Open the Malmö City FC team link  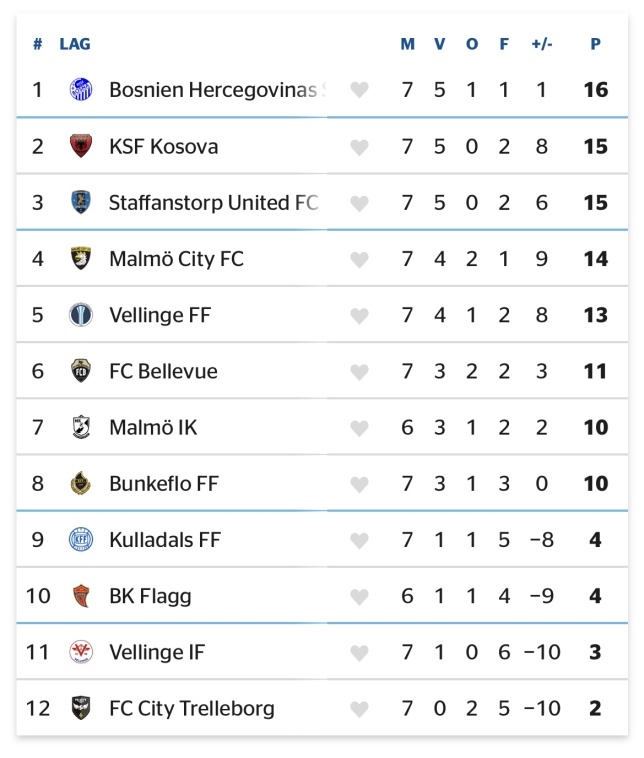[176, 259]
